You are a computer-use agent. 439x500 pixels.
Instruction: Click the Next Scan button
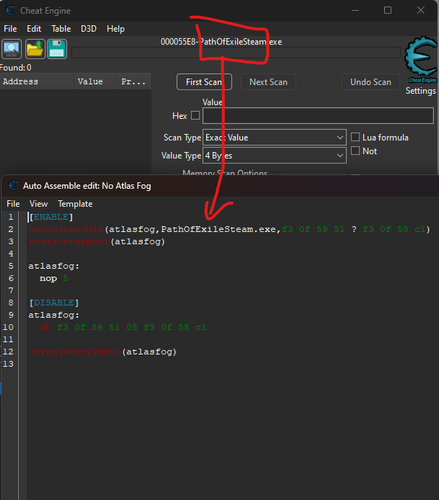(268, 82)
